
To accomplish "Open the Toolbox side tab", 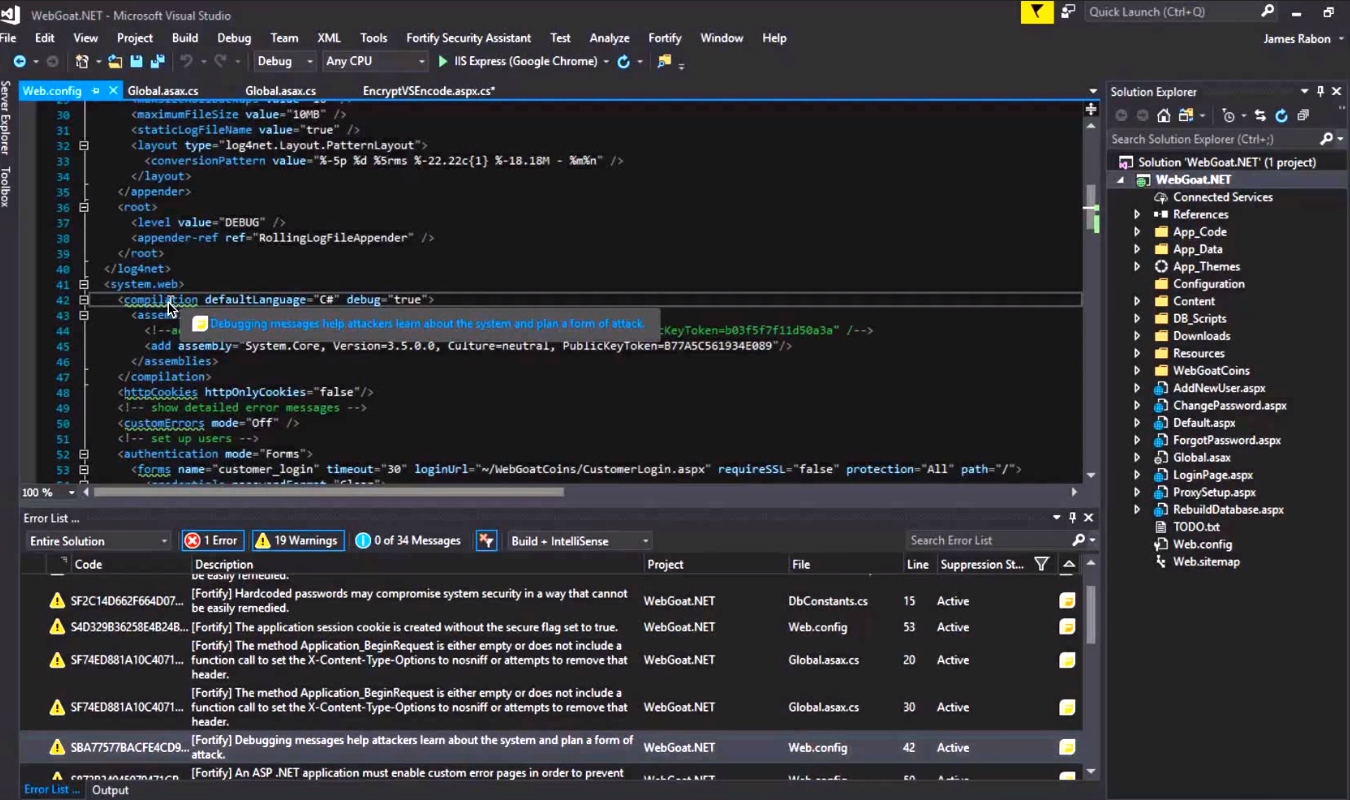I will click(6, 187).
